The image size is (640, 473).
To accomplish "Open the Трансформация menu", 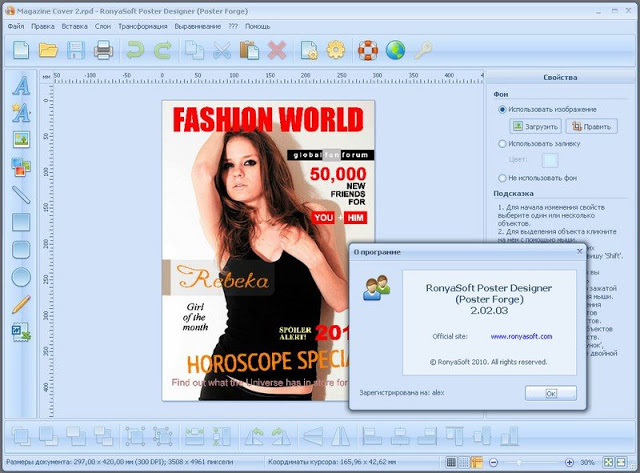I will point(142,26).
